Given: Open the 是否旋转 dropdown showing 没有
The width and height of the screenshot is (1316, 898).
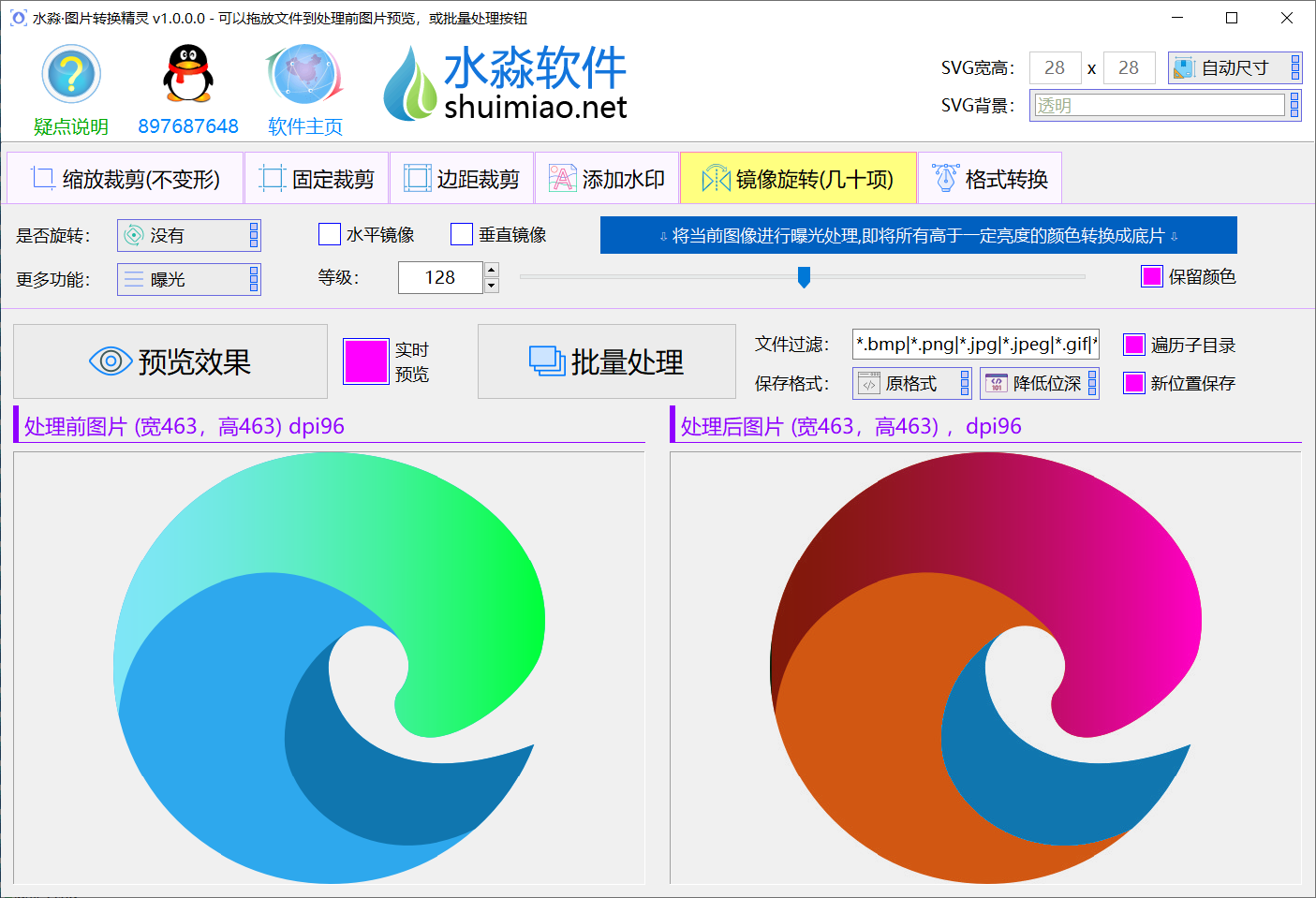Looking at the screenshot, I should click(189, 235).
